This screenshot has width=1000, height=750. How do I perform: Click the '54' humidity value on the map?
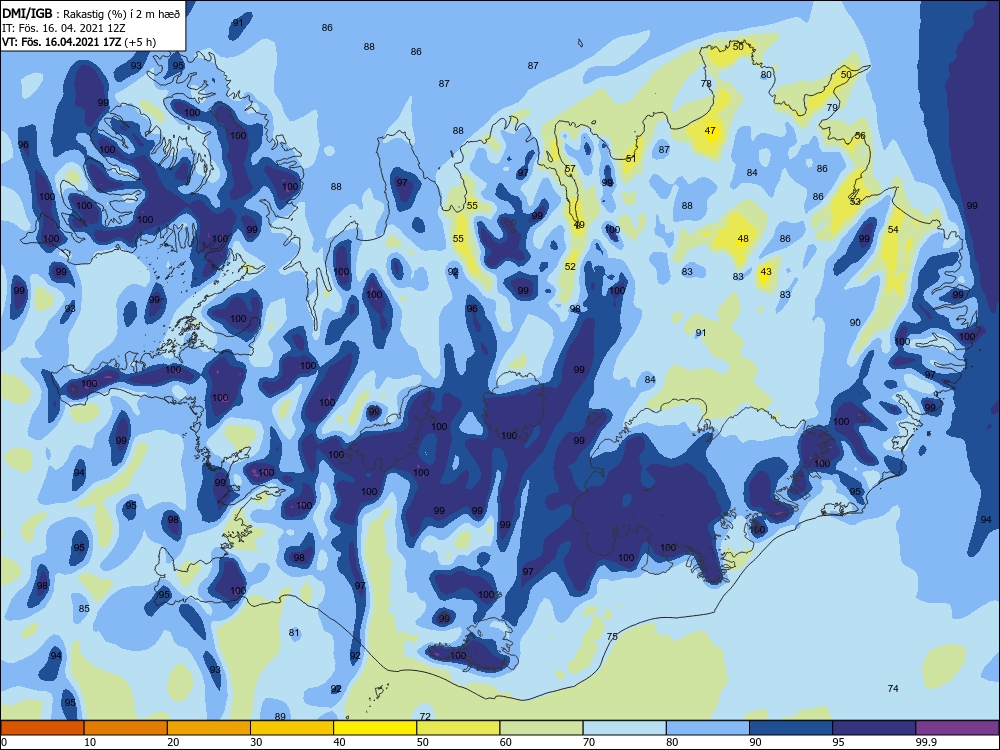click(x=893, y=230)
